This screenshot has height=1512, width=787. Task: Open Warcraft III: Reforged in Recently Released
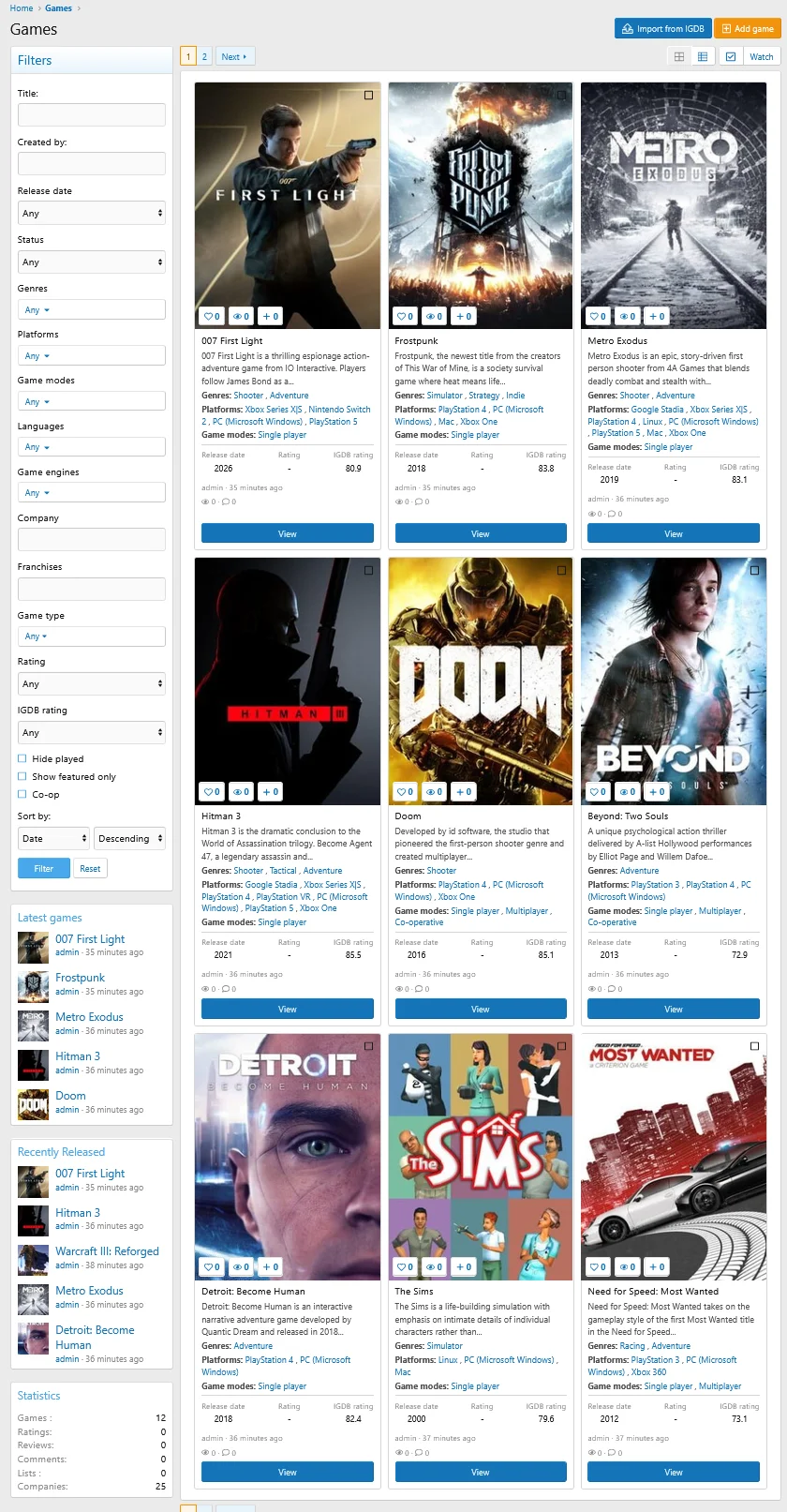tap(107, 1251)
